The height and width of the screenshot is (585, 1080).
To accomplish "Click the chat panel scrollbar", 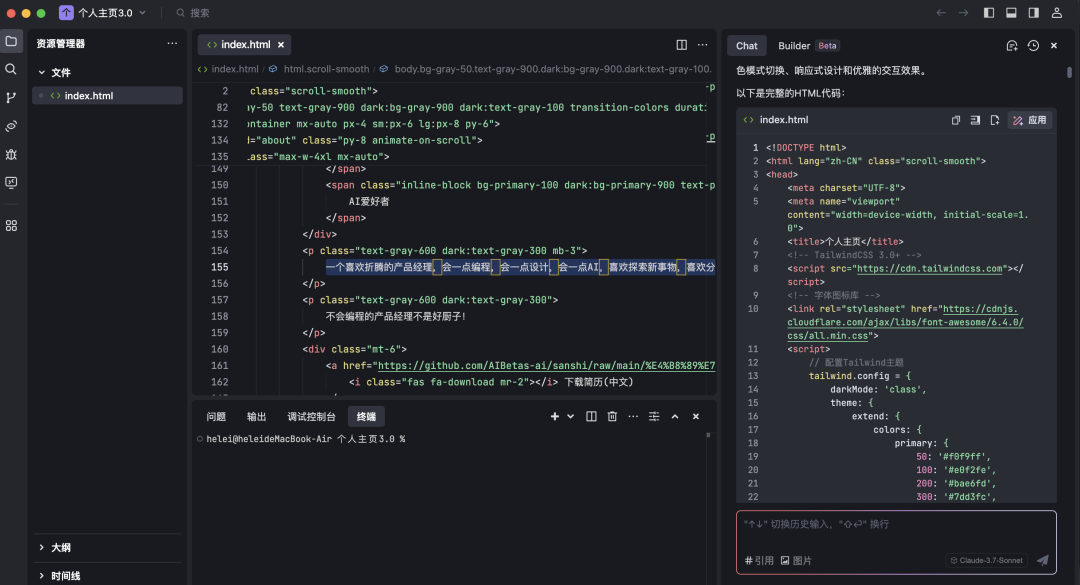I will coord(1069,72).
